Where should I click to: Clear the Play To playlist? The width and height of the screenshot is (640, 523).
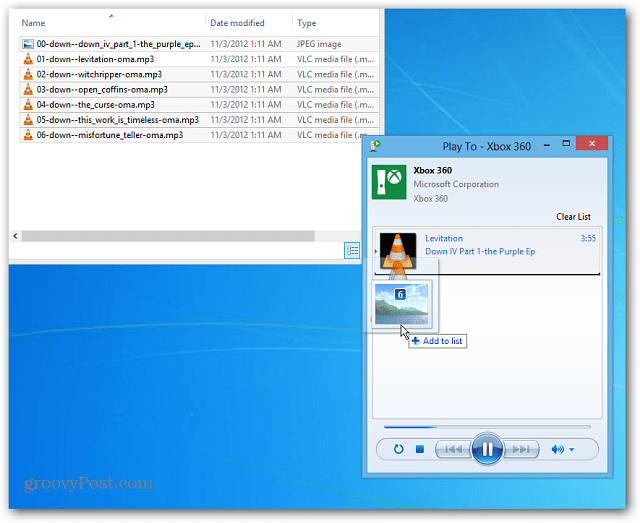click(x=573, y=217)
